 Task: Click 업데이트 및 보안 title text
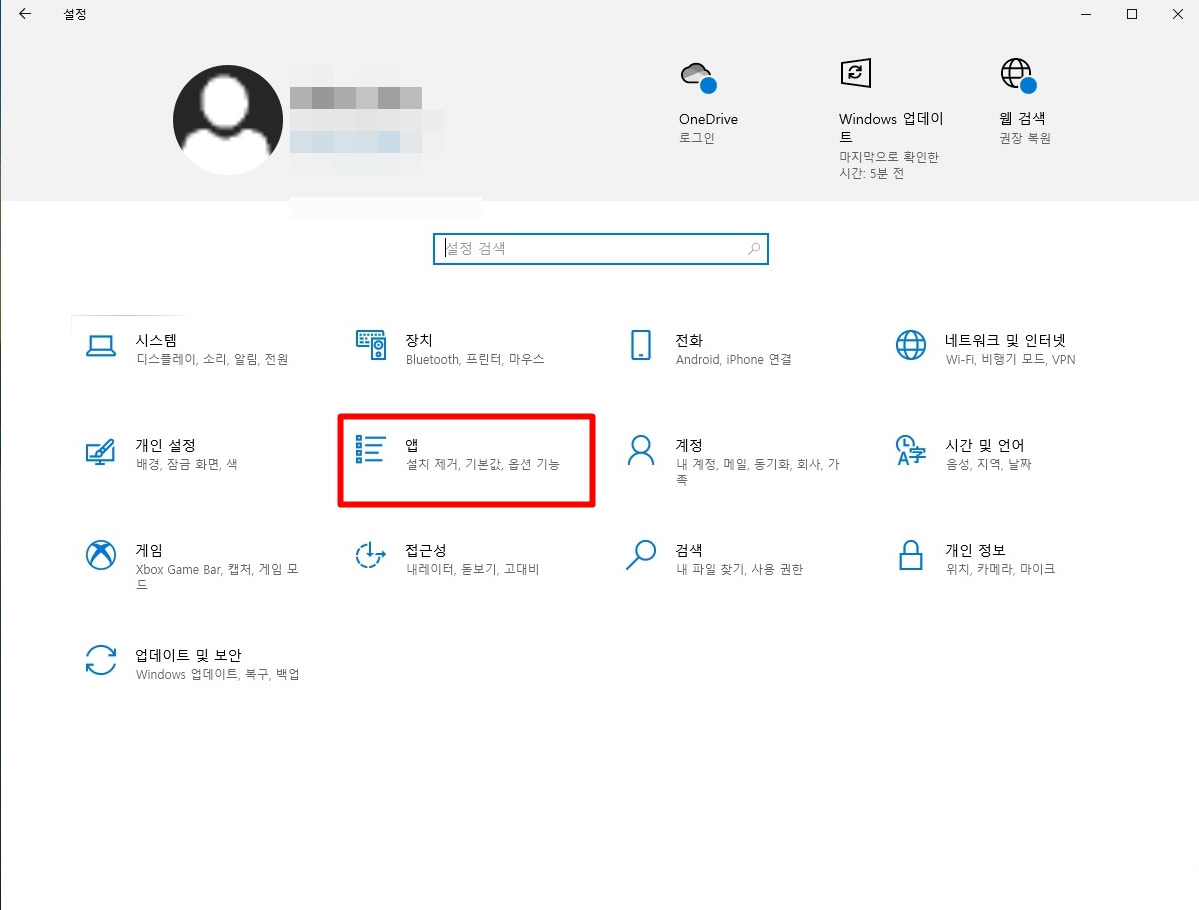pos(188,655)
